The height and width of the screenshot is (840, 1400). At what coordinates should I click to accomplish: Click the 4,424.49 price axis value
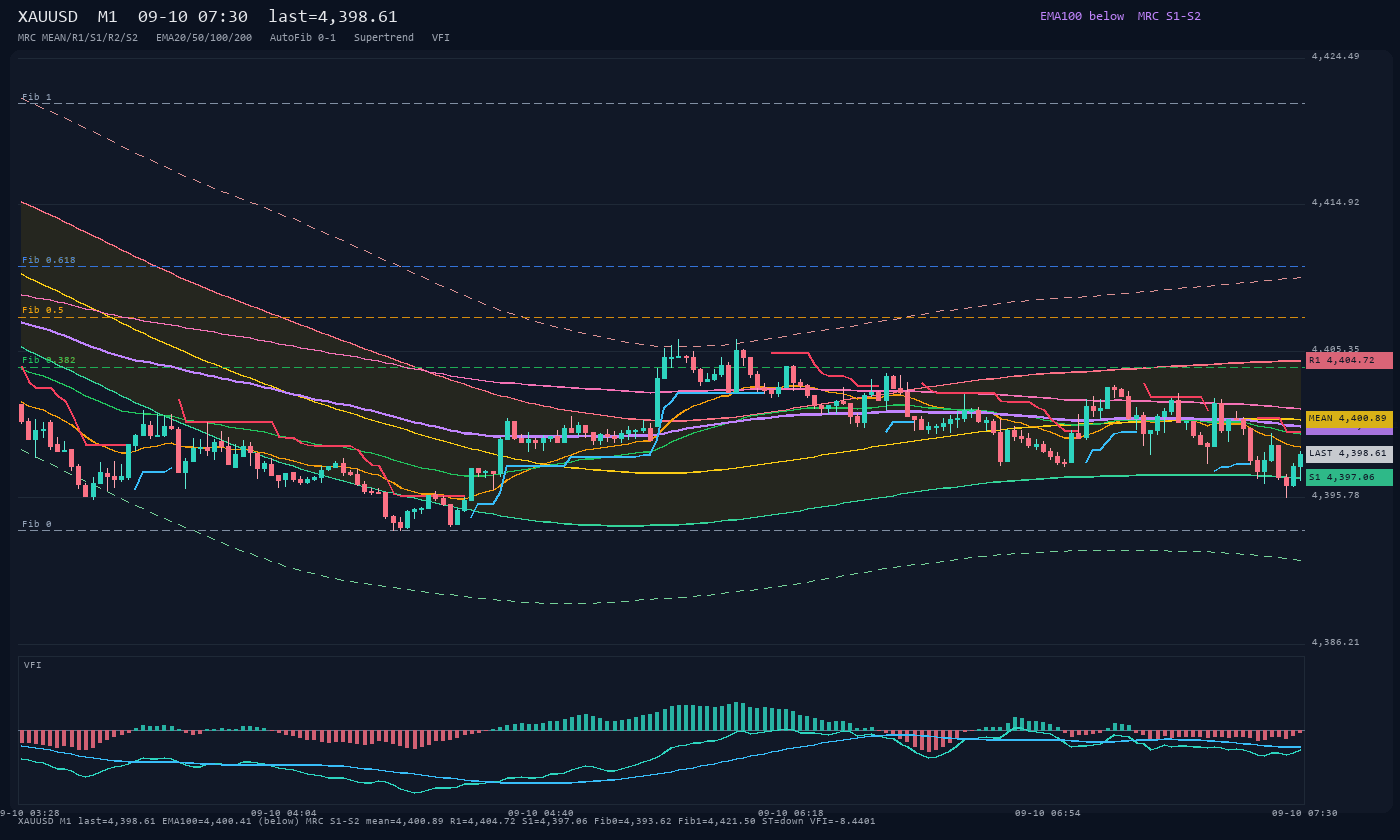1336,56
